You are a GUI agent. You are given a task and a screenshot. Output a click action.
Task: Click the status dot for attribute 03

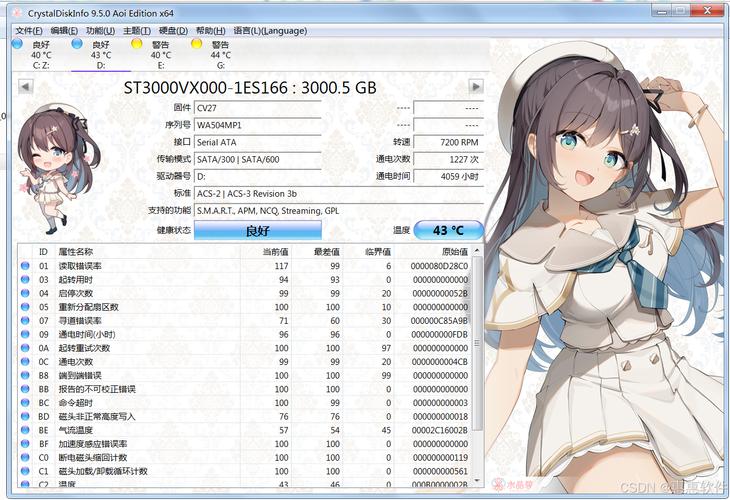(x=25, y=280)
